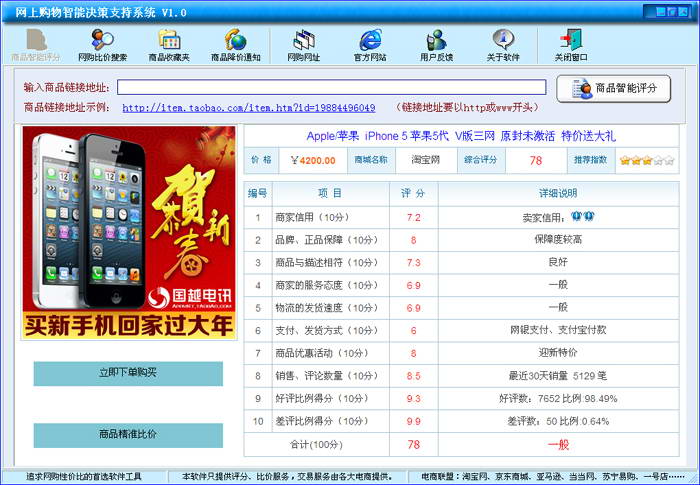Open 网购网址 site list
Image resolution: width=700 pixels, height=485 pixels.
[x=304, y=45]
